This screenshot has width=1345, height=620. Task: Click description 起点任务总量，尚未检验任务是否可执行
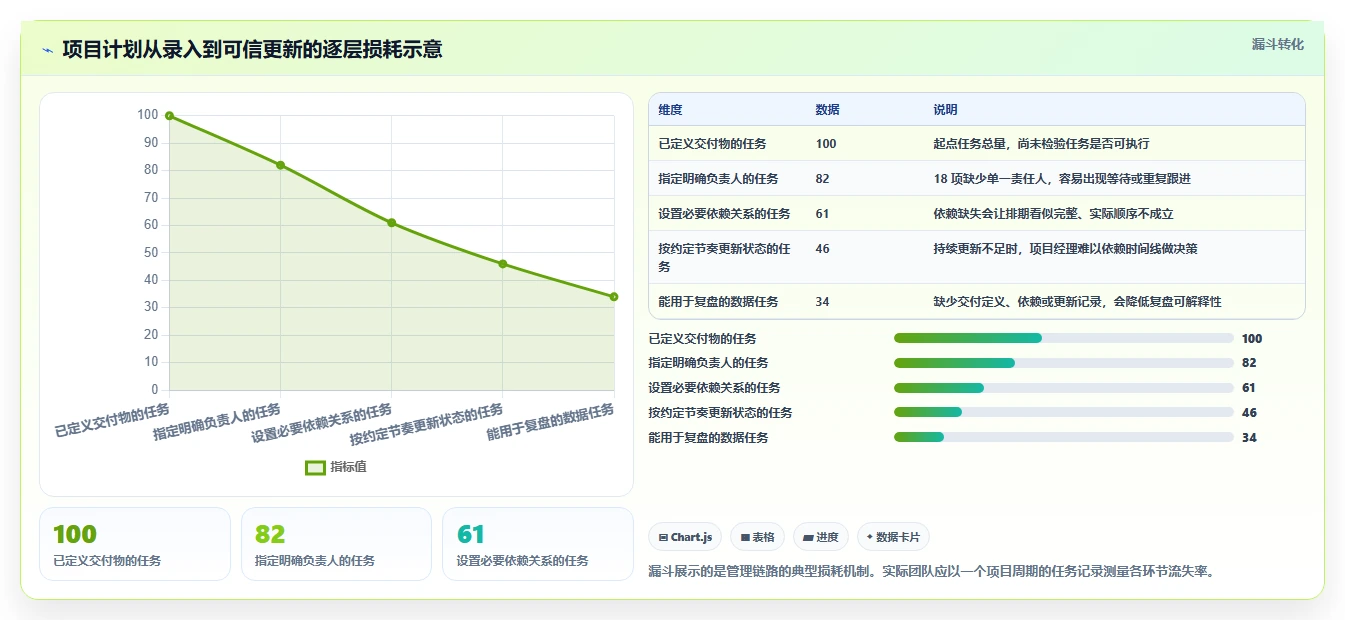(x=1041, y=144)
